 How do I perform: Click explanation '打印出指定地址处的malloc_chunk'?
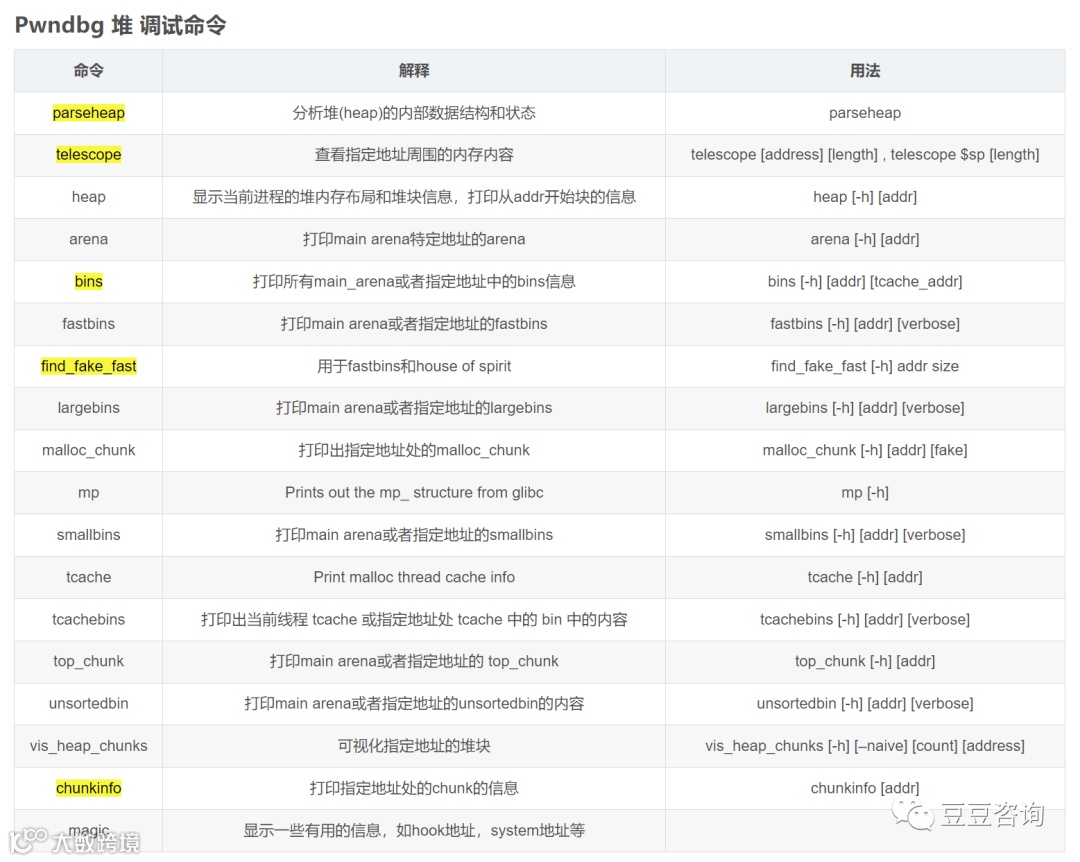coord(414,451)
